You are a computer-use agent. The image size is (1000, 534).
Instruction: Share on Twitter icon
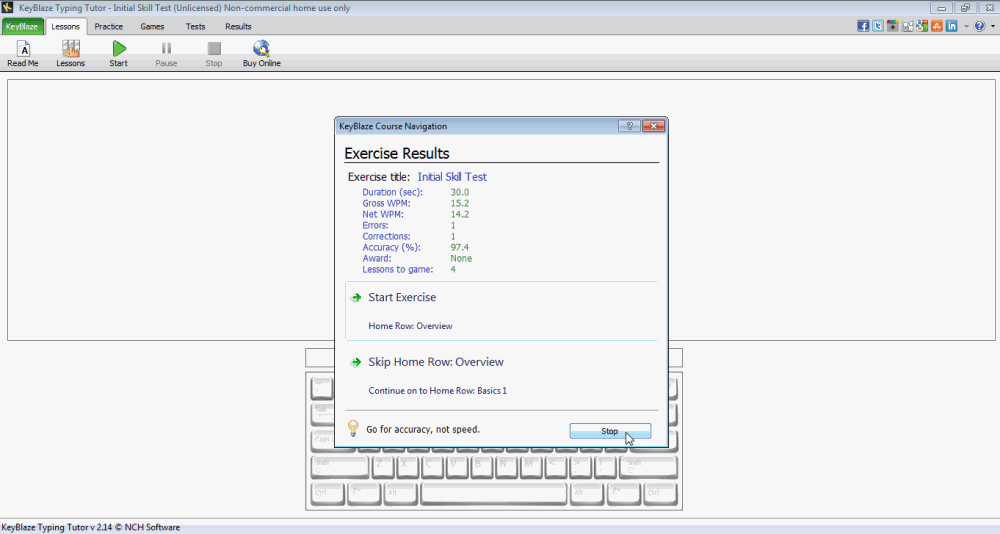(878, 26)
